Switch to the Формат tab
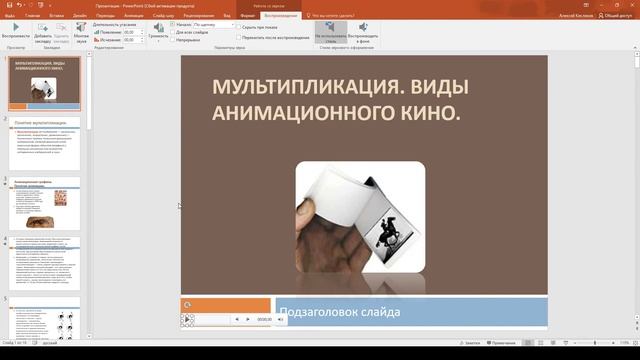Image resolution: width=640 pixels, height=360 pixels. click(x=248, y=16)
